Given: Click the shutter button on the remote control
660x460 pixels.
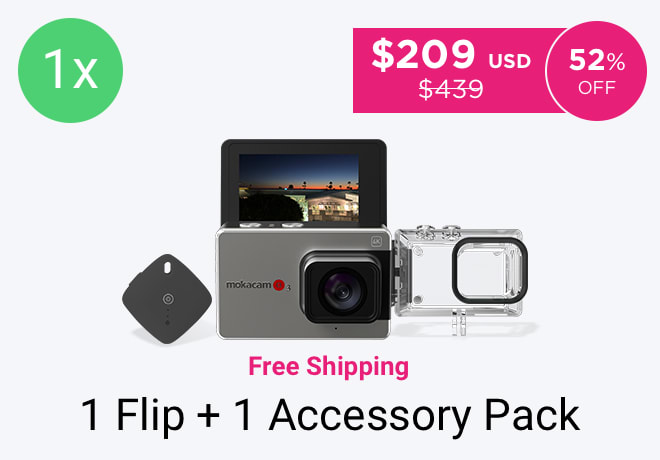Looking at the screenshot, I should (168, 299).
